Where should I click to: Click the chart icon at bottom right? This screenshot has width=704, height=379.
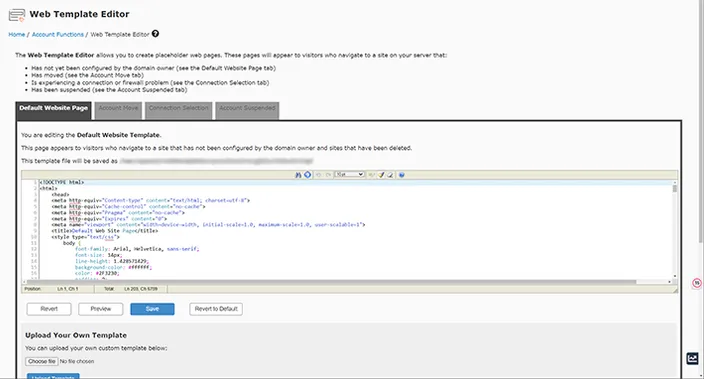pyautogui.click(x=692, y=358)
